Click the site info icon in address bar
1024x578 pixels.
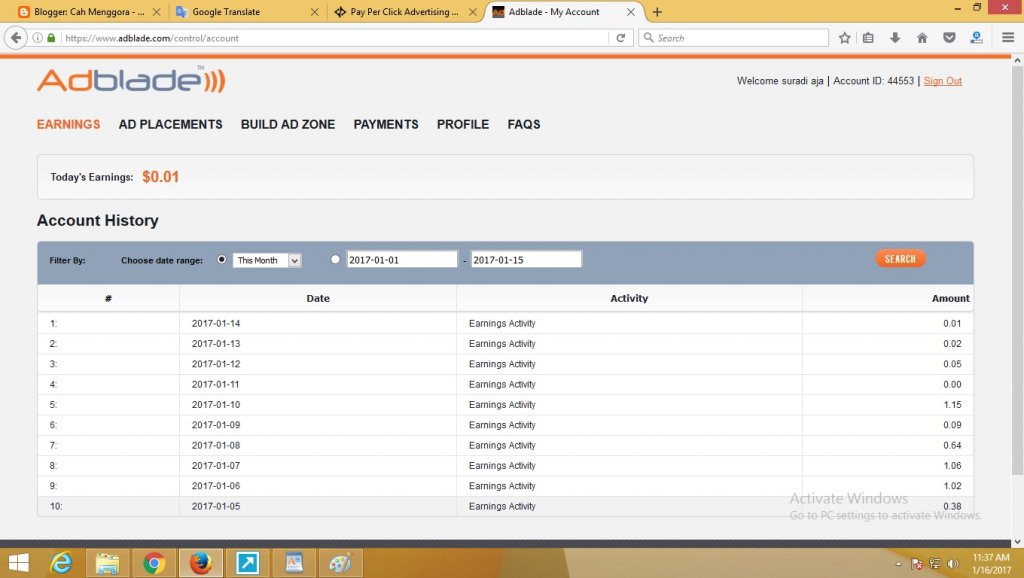[37, 38]
